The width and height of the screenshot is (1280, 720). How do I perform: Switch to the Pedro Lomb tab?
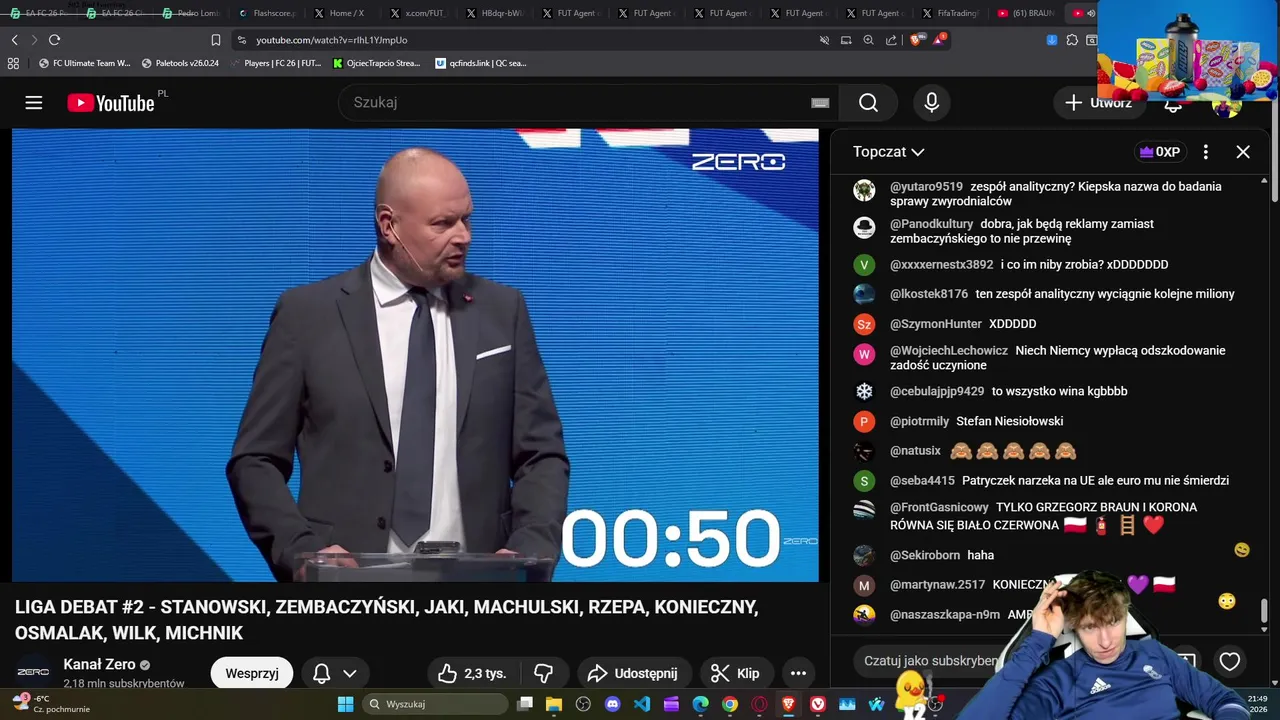coord(190,13)
